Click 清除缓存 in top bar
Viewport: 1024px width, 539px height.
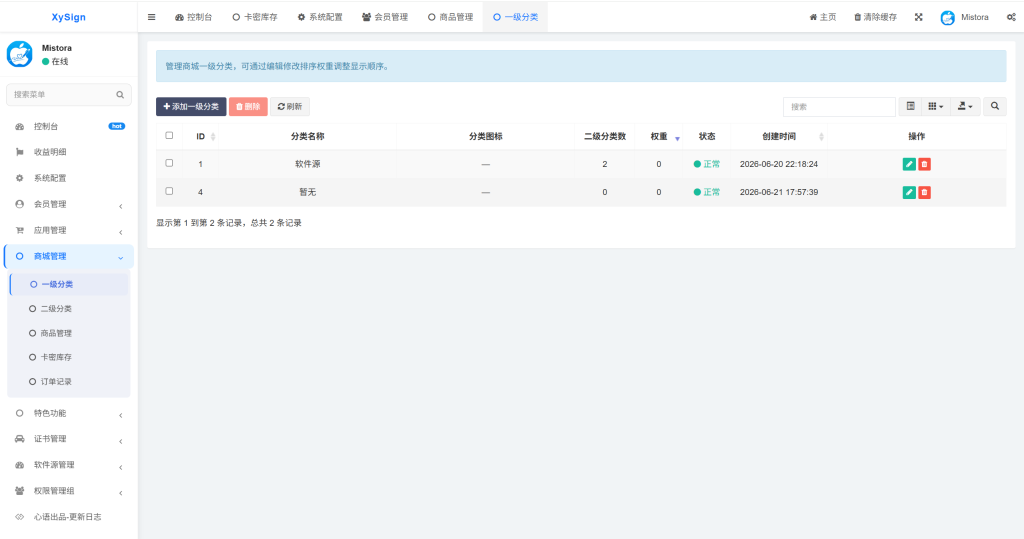coord(876,17)
